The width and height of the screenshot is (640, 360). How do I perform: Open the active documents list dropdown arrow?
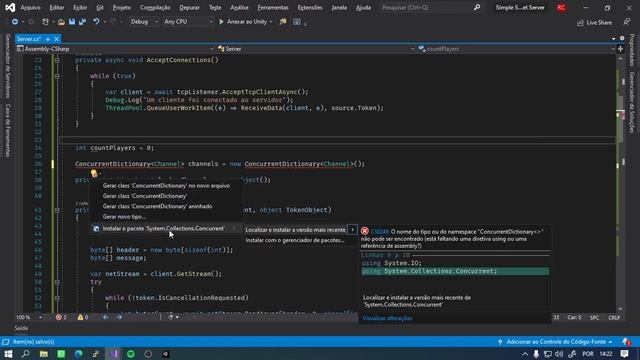pos(613,38)
